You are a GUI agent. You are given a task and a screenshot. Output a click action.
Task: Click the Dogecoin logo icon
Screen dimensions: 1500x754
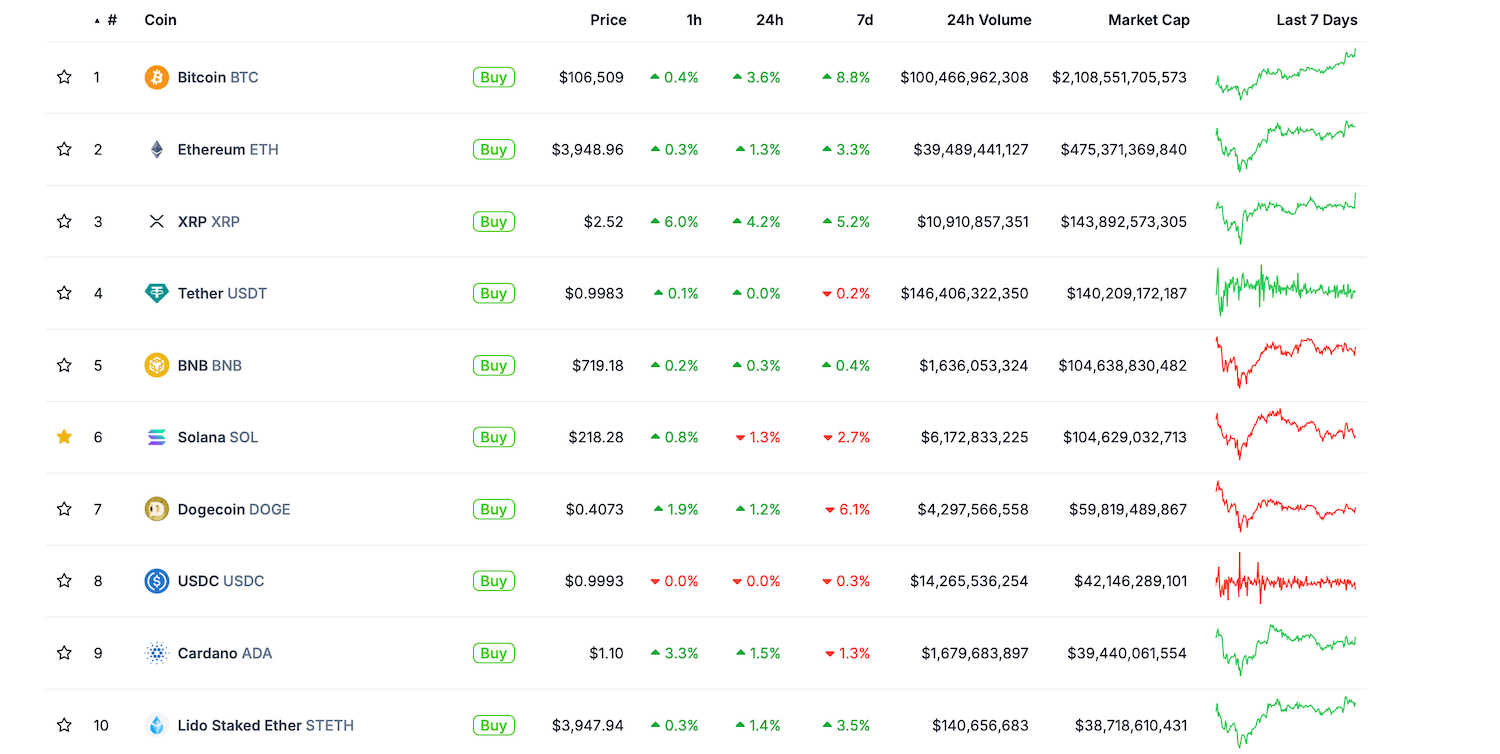(x=157, y=509)
